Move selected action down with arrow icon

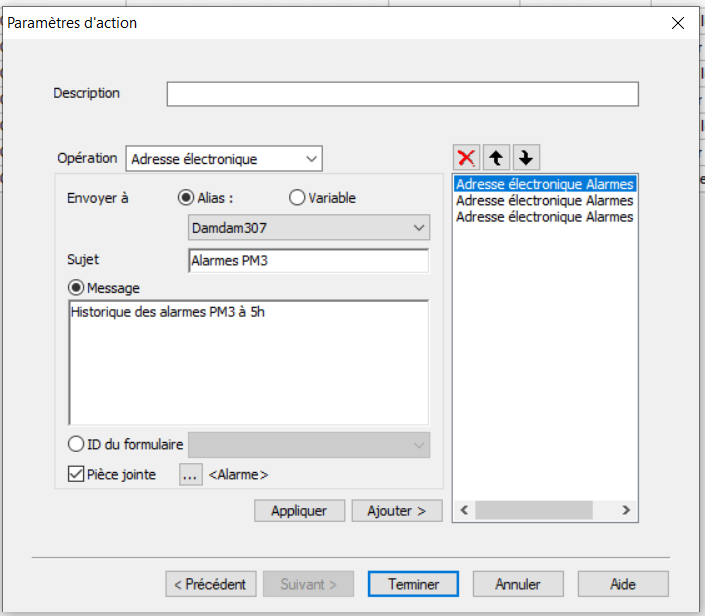click(526, 158)
